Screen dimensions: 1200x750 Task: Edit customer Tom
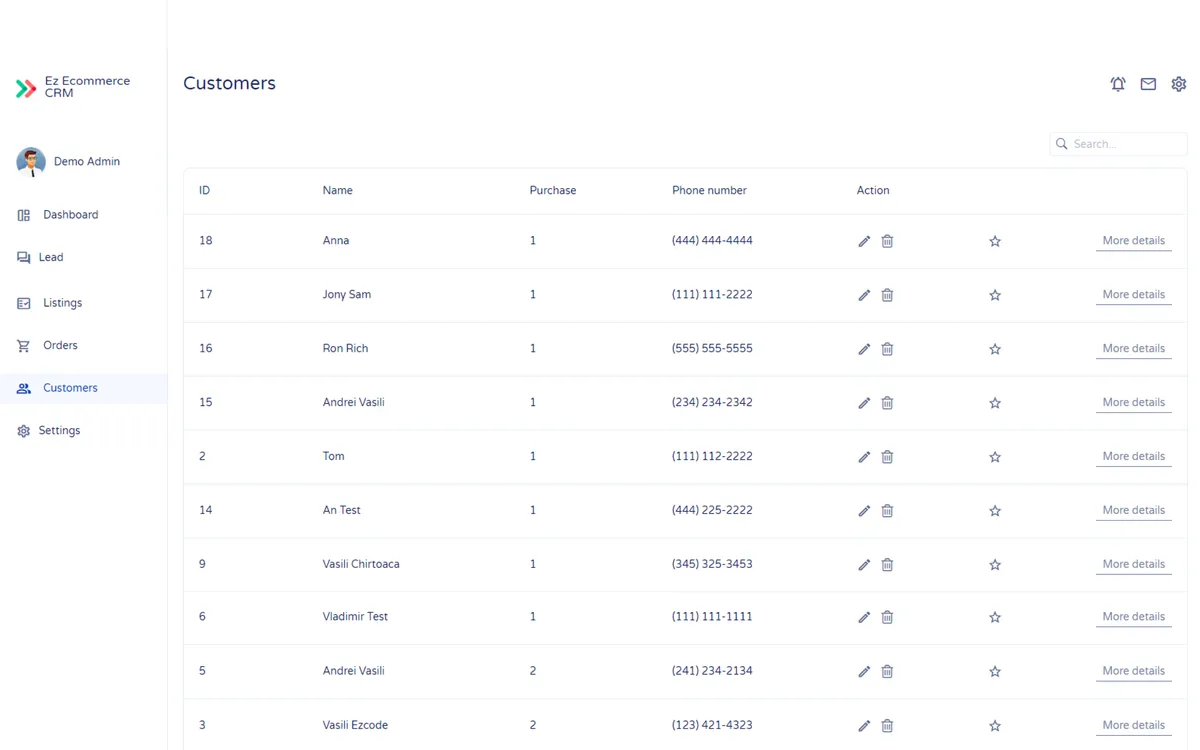click(864, 457)
